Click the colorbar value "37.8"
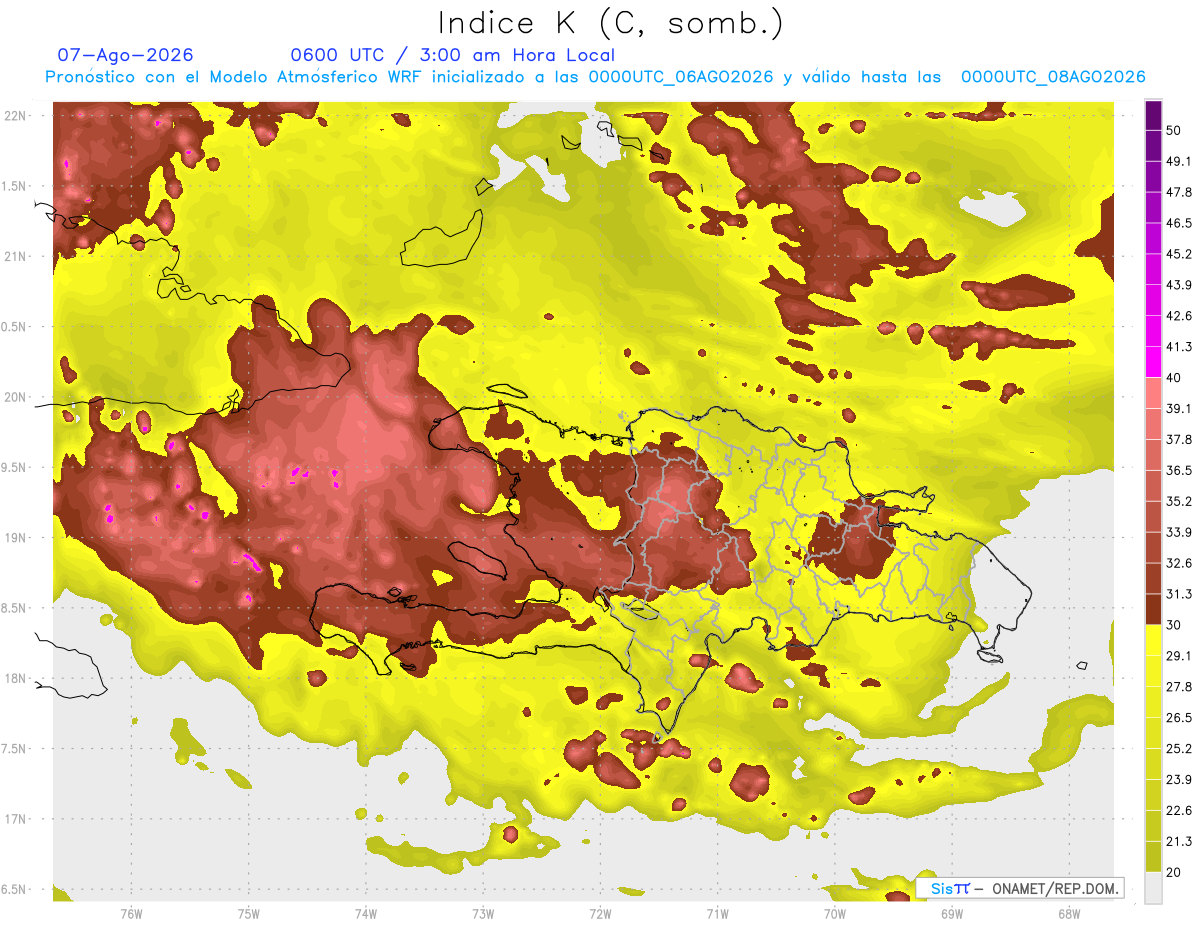The height and width of the screenshot is (927, 1200). pos(1179,440)
